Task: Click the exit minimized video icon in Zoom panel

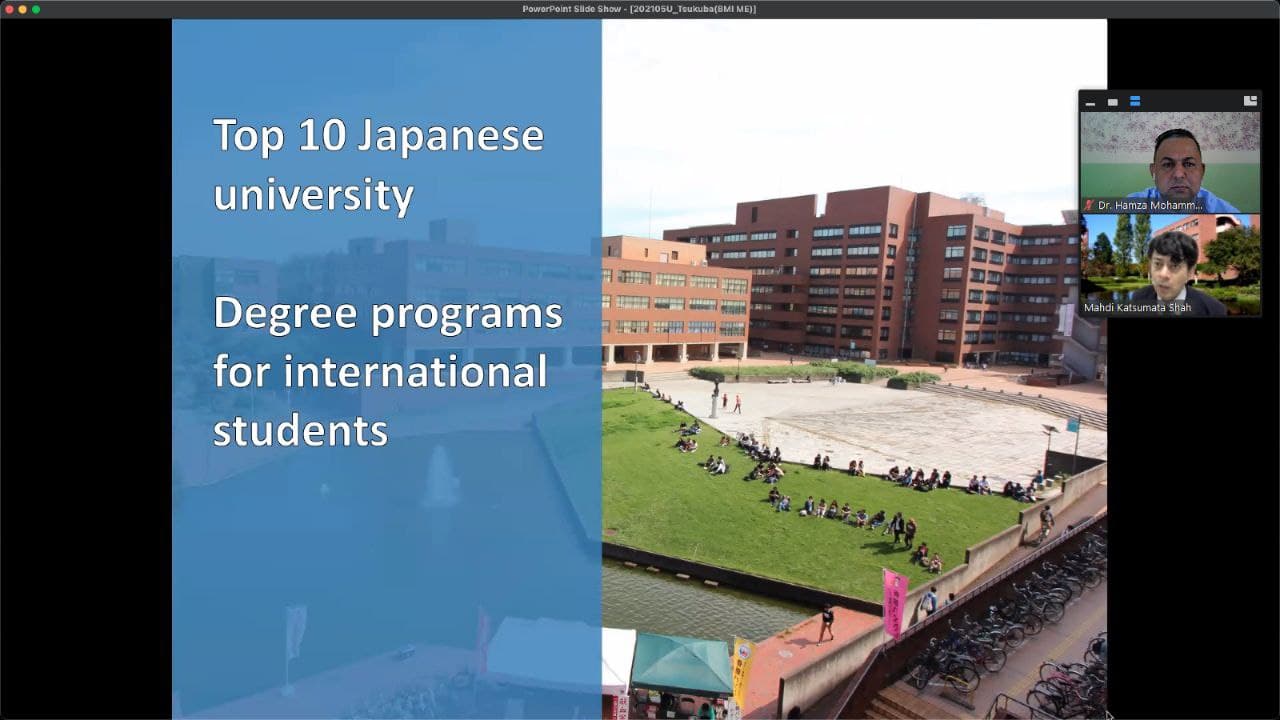Action: [1250, 101]
